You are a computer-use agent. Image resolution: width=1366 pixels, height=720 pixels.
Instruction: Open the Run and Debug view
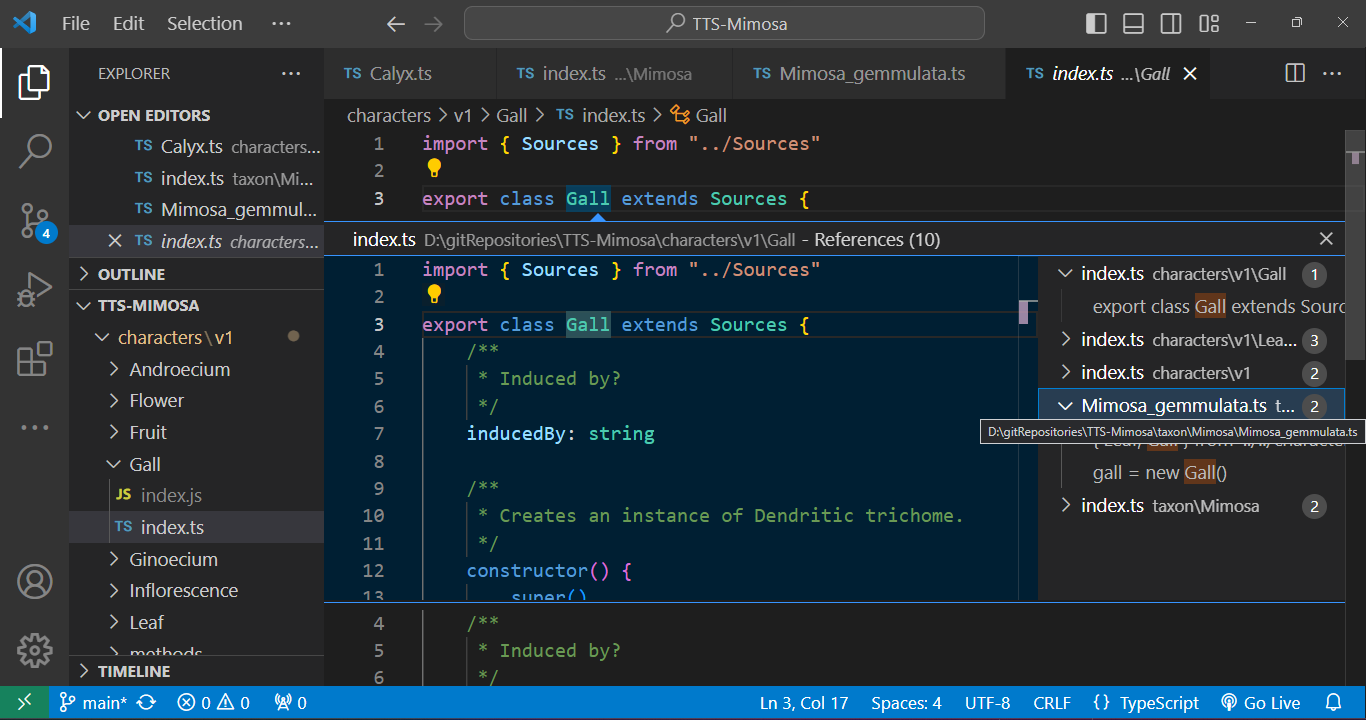pyautogui.click(x=34, y=290)
